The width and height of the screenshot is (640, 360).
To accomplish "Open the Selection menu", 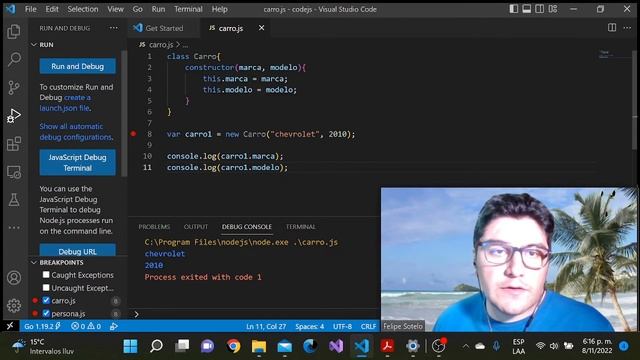I will coord(83,9).
